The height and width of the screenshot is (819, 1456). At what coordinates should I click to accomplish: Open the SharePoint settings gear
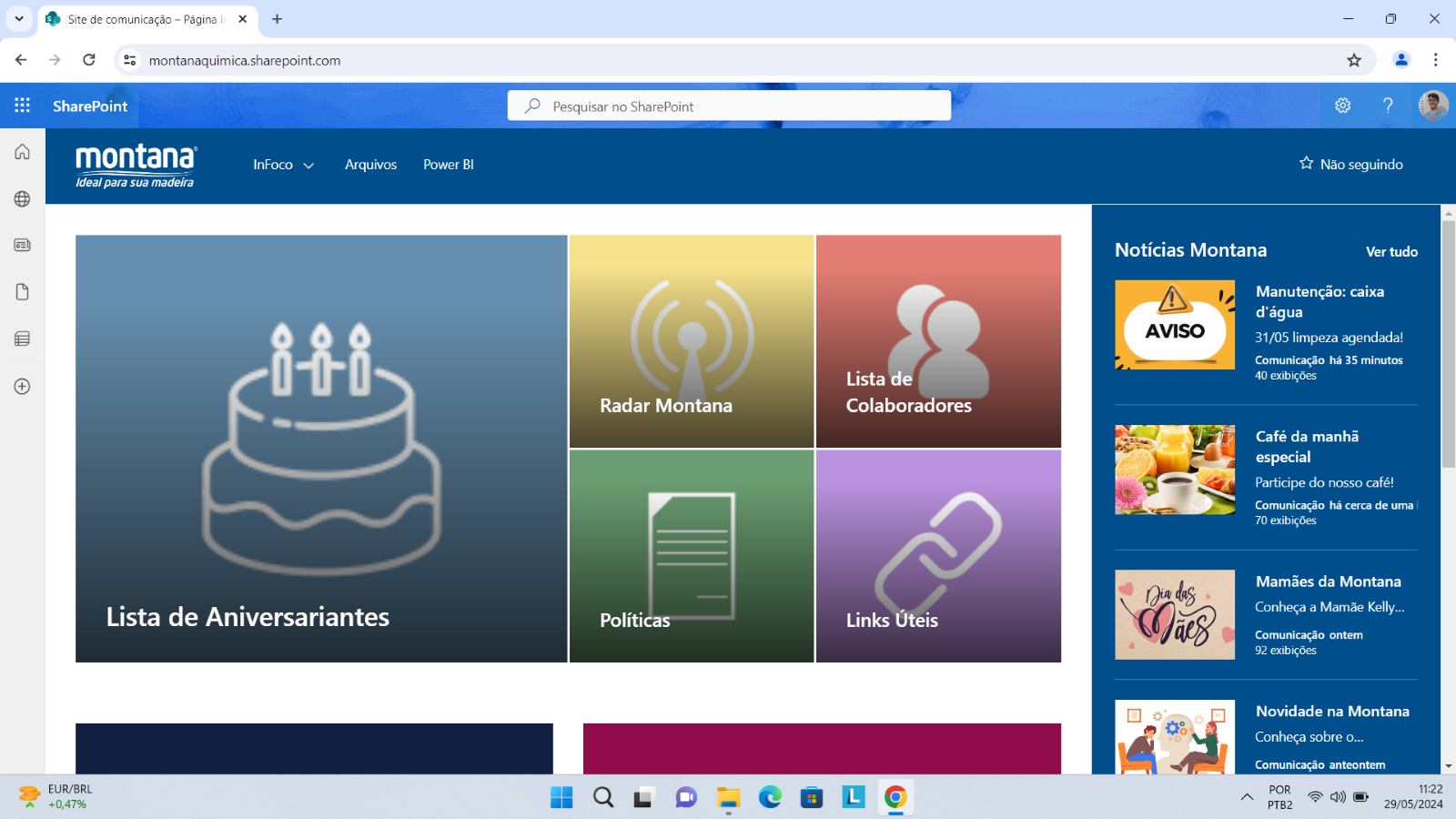[1342, 106]
